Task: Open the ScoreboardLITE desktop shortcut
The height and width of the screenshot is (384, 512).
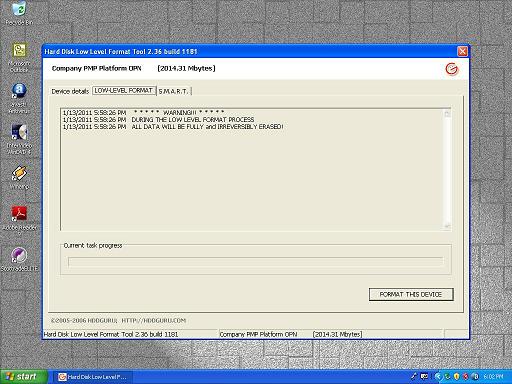Action: 19,259
